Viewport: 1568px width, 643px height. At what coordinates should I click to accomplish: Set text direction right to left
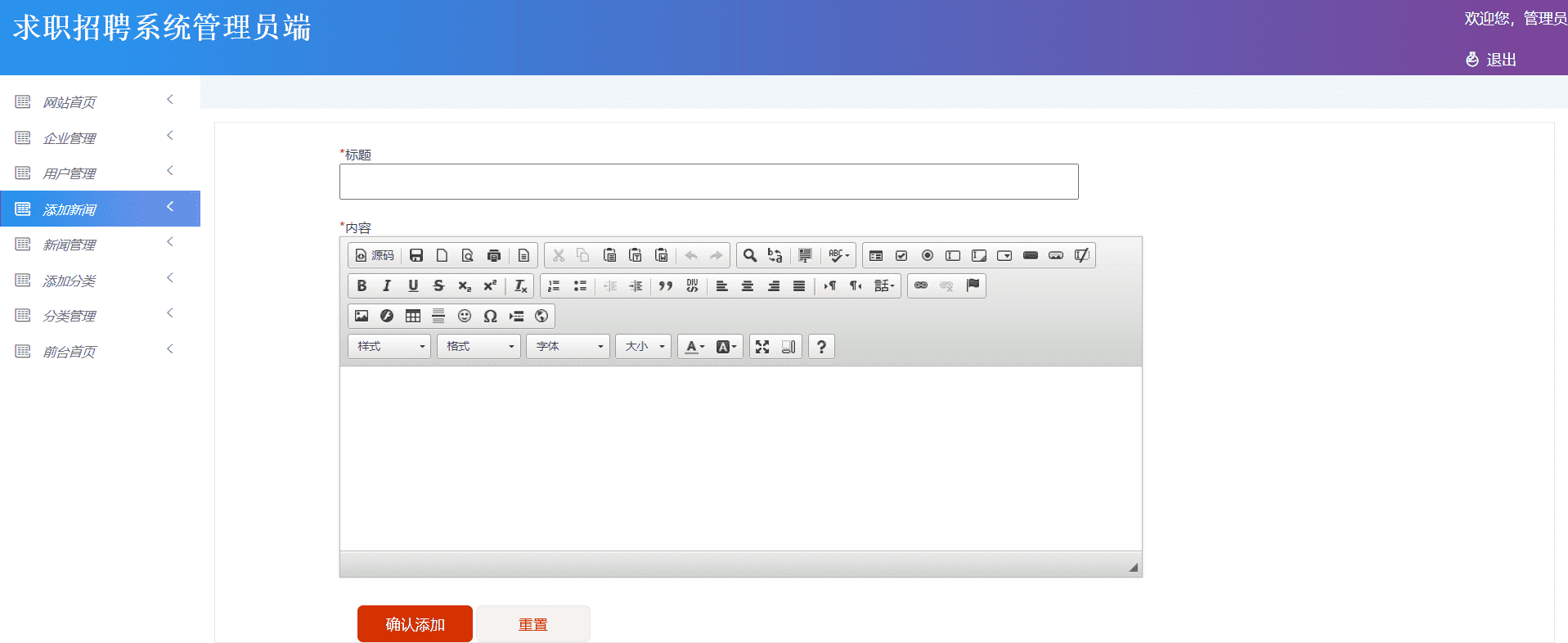(x=856, y=286)
